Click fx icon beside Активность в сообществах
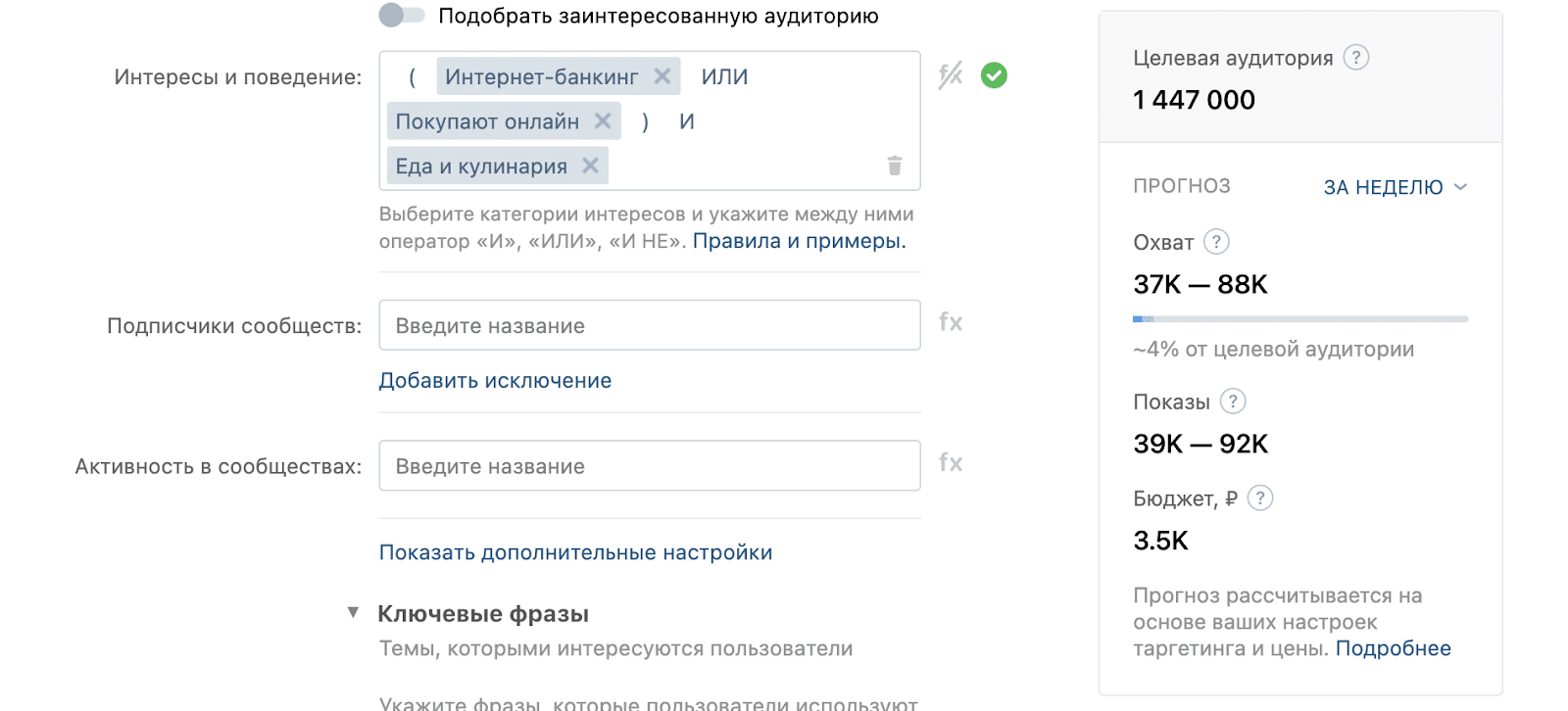The image size is (1568, 711). coord(951,462)
